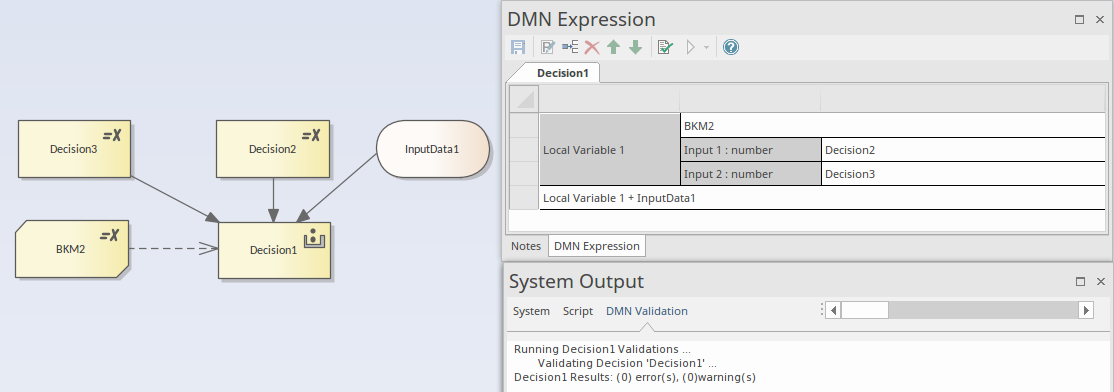This screenshot has width=1114, height=392.
Task: Click the horizontal scrollbar thumb in System Output
Action: (865, 310)
